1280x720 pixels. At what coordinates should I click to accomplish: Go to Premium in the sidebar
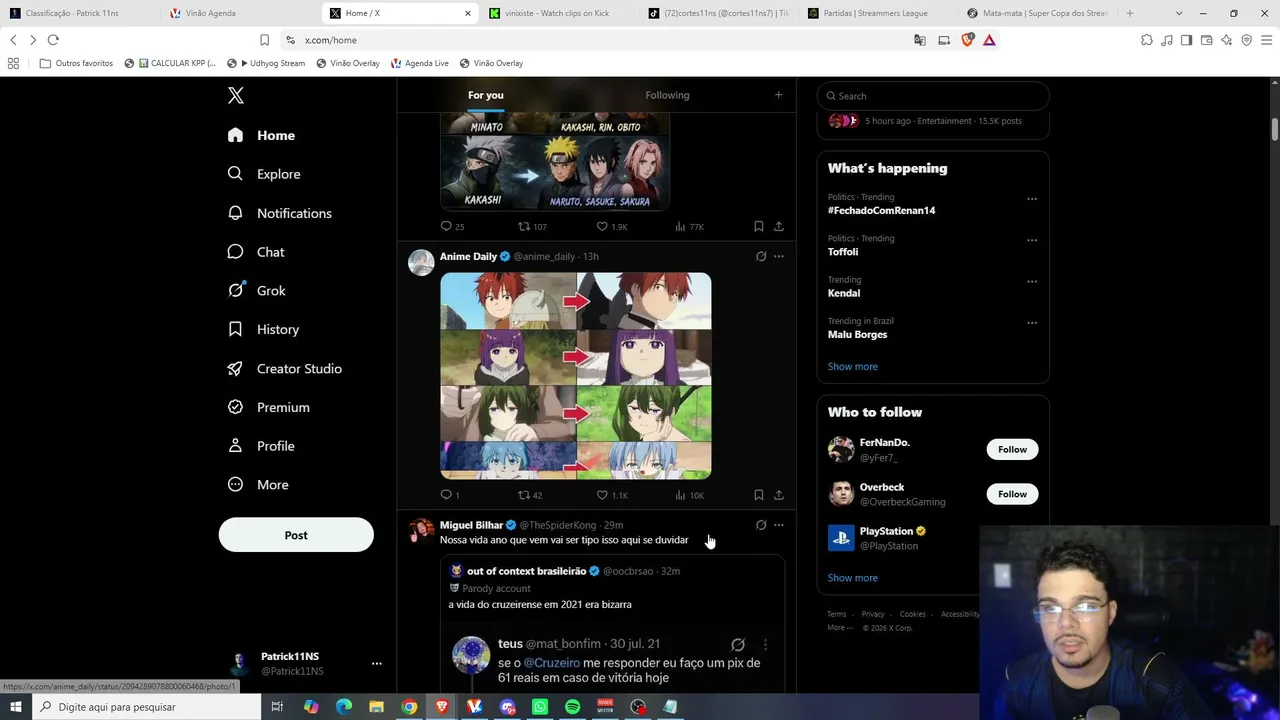pos(268,407)
